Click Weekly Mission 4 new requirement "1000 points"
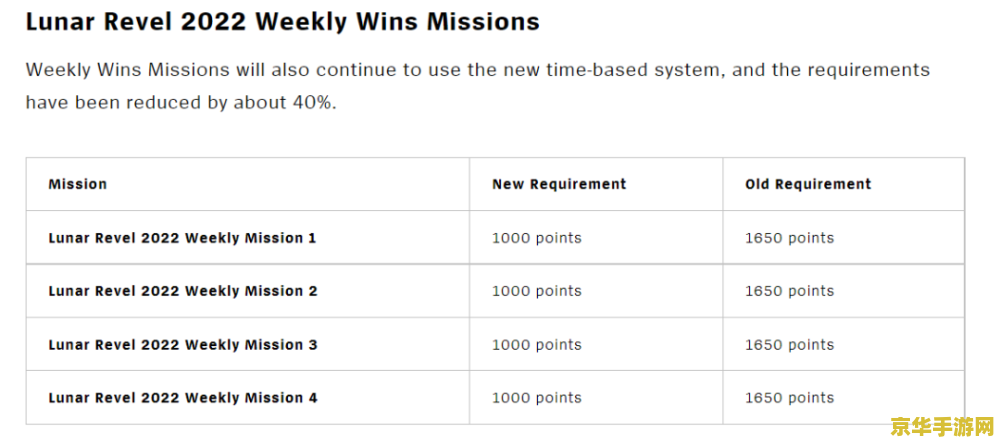 [537, 398]
